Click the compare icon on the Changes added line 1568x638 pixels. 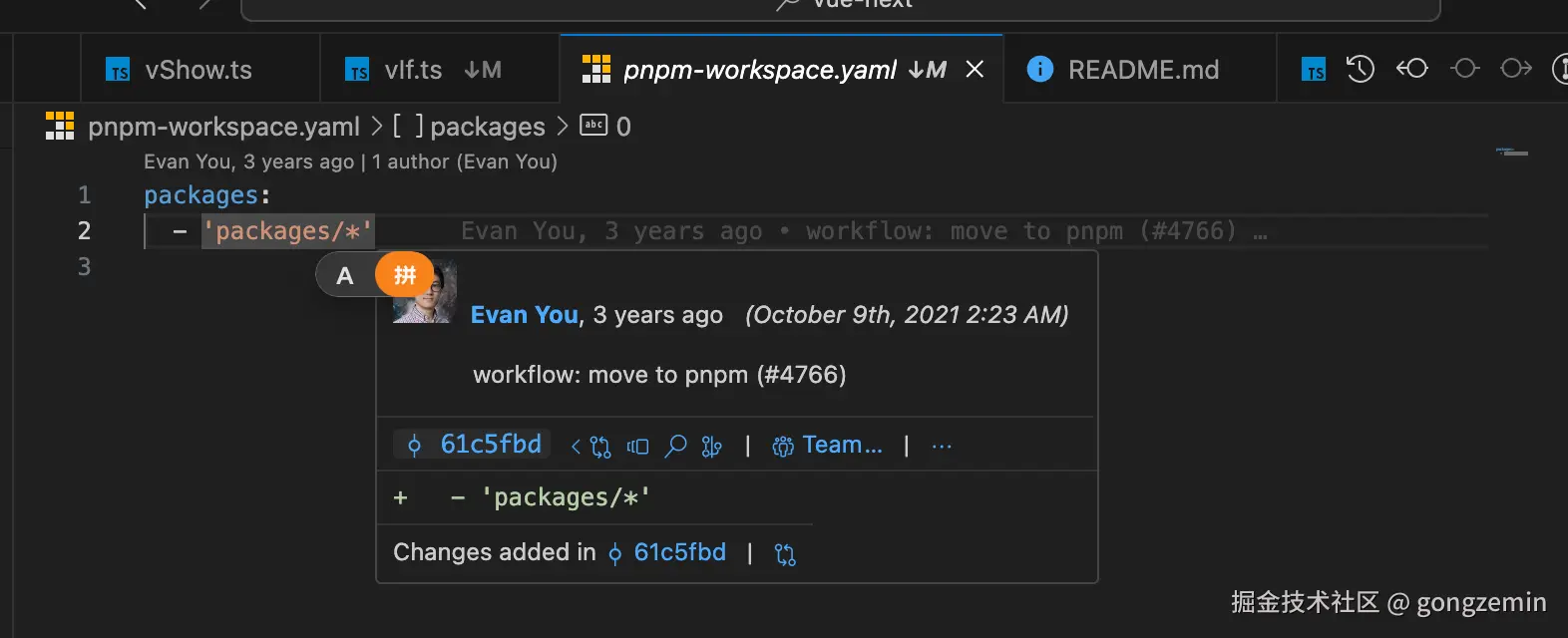point(786,554)
